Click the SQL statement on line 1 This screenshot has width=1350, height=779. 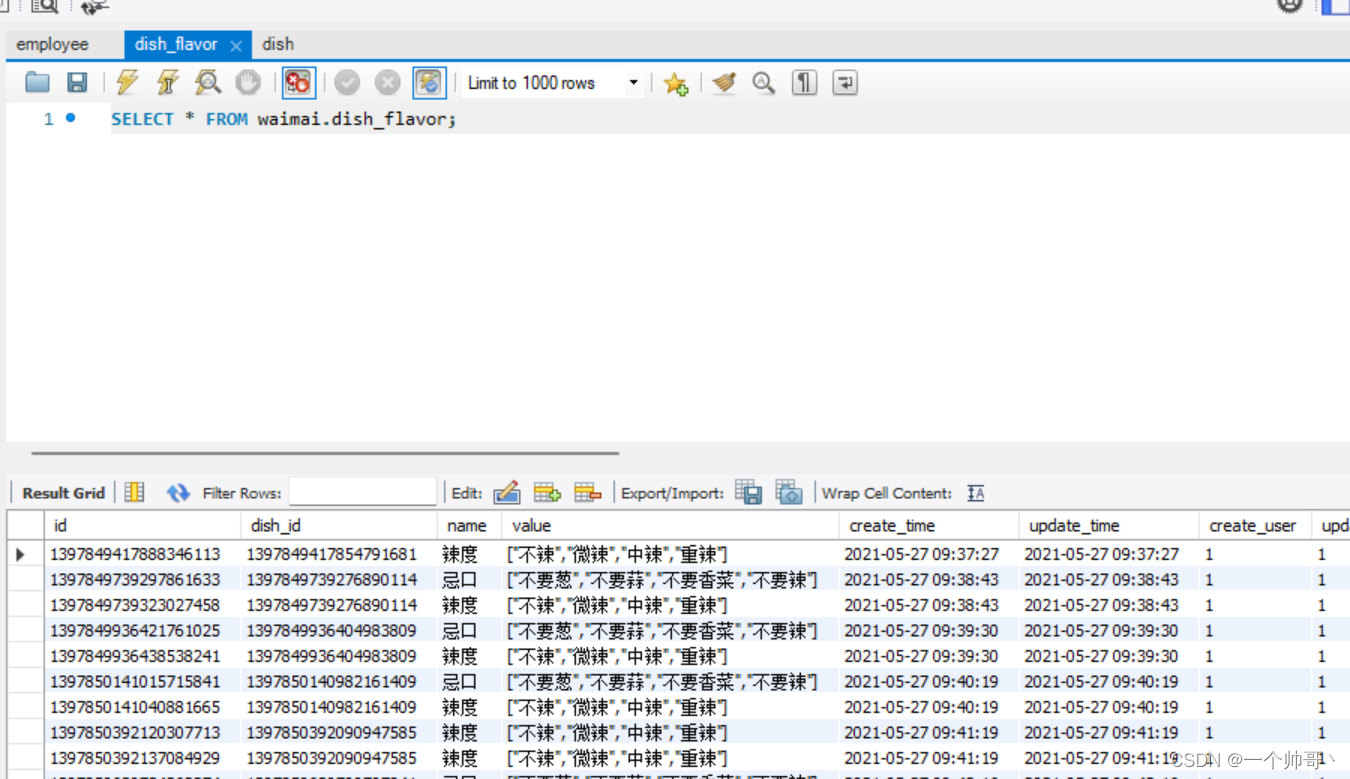click(283, 119)
